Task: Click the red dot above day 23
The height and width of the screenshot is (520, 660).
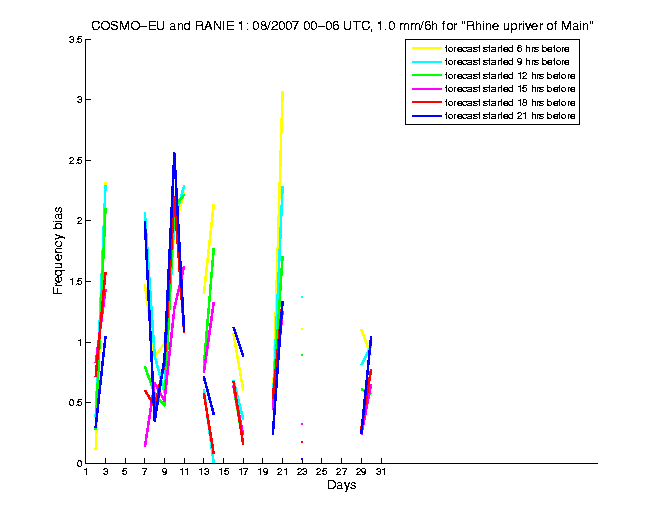Action: pyautogui.click(x=302, y=442)
